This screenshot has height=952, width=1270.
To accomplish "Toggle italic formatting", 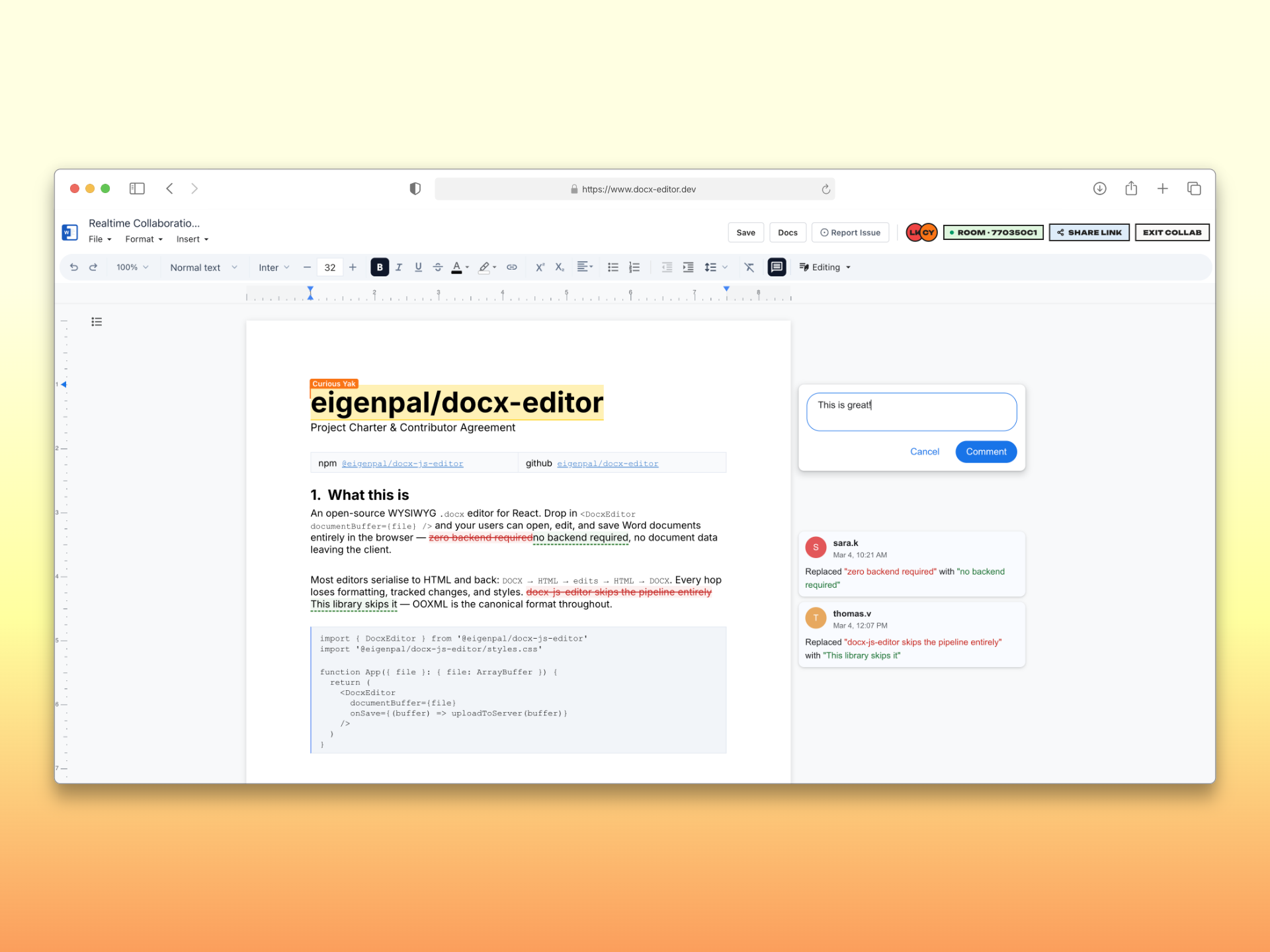I will tap(399, 267).
